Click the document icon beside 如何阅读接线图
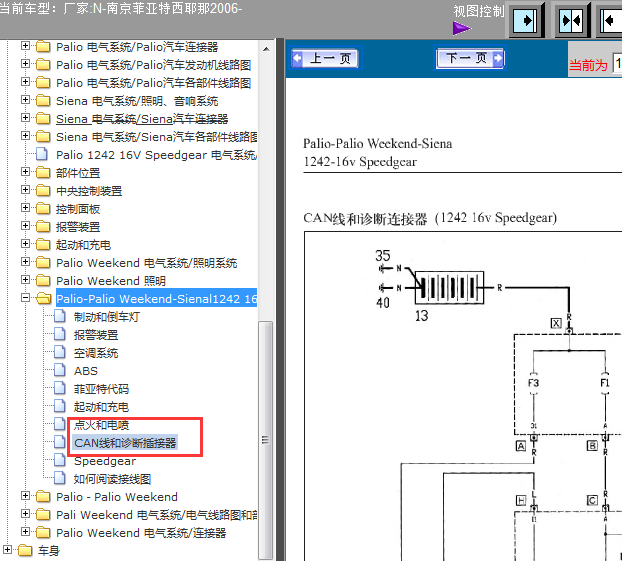The height and width of the screenshot is (561, 622). click(60, 478)
